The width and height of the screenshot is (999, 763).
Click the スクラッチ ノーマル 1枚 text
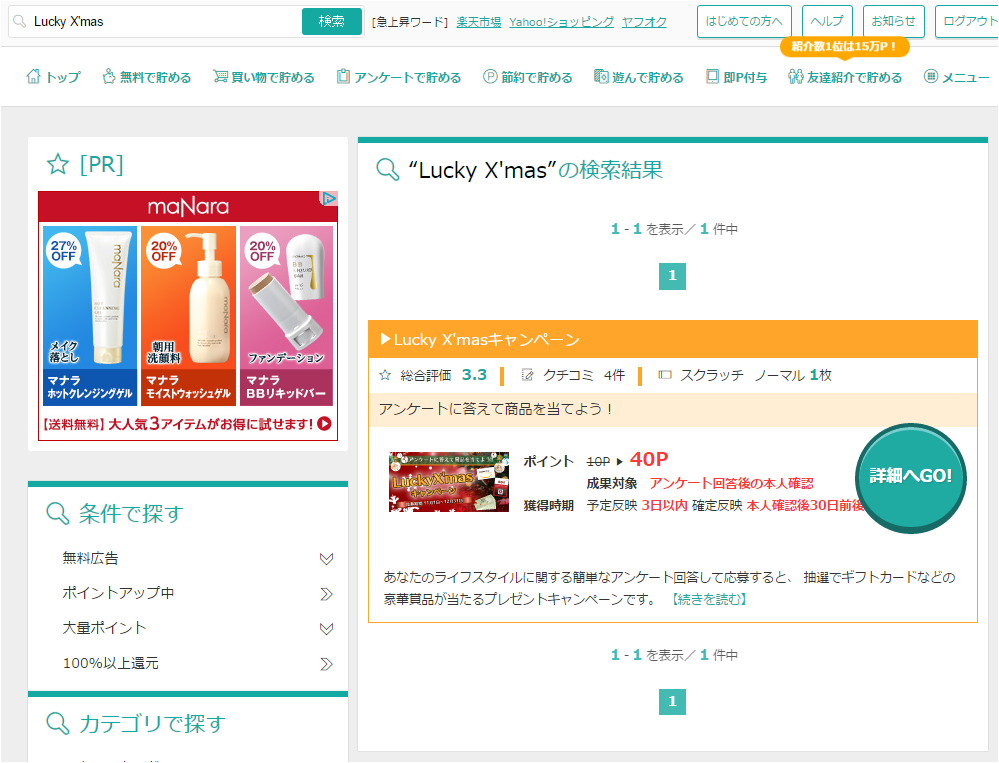[756, 375]
